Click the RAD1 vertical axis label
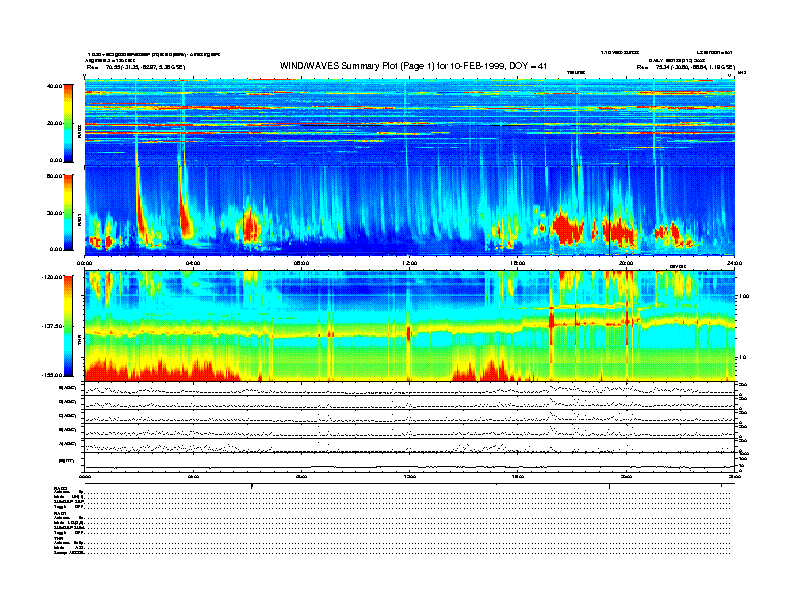The width and height of the screenshot is (792, 612). click(79, 219)
